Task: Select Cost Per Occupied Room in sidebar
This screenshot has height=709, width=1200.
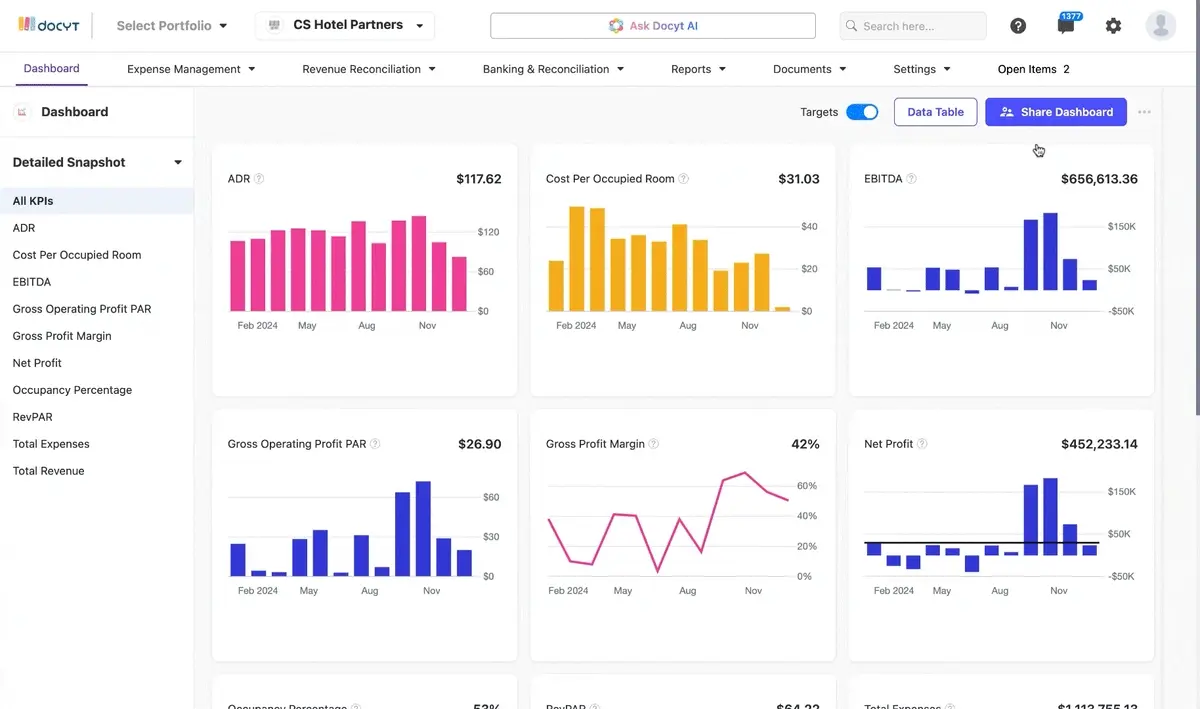Action: pyautogui.click(x=96, y=255)
